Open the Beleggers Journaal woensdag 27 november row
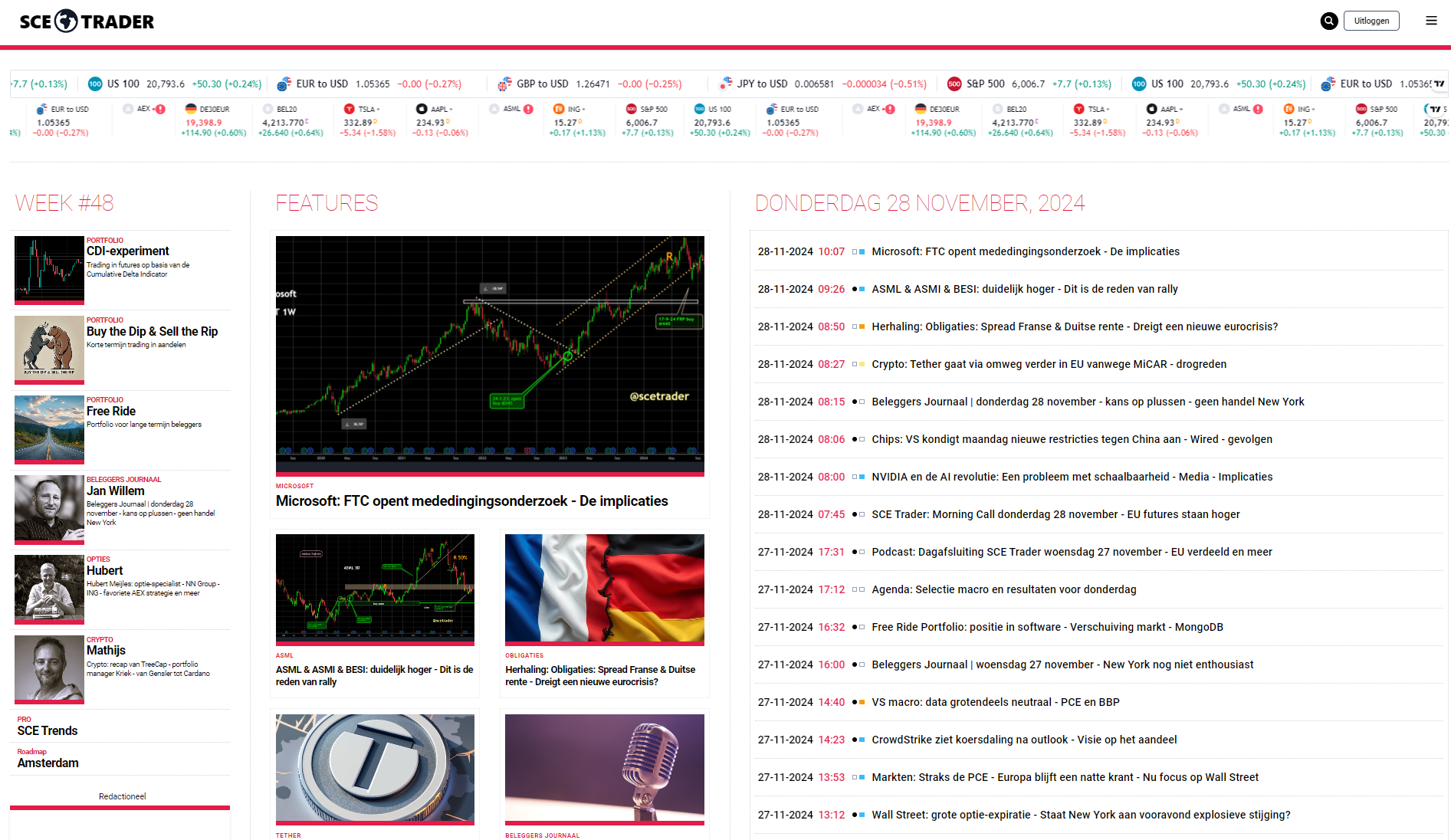The height and width of the screenshot is (840, 1451). (x=1098, y=664)
